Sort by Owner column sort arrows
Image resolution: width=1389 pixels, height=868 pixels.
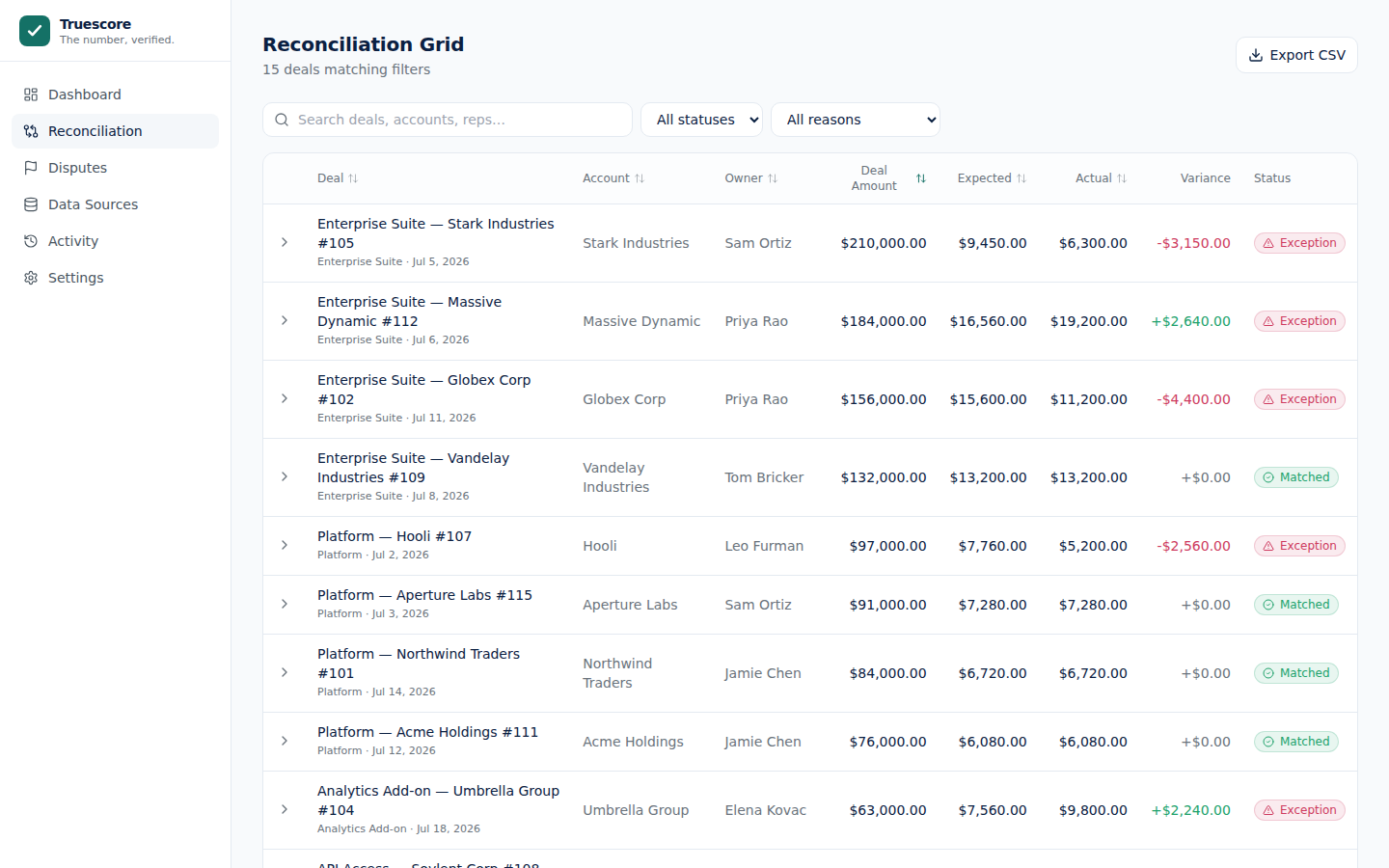point(773,178)
